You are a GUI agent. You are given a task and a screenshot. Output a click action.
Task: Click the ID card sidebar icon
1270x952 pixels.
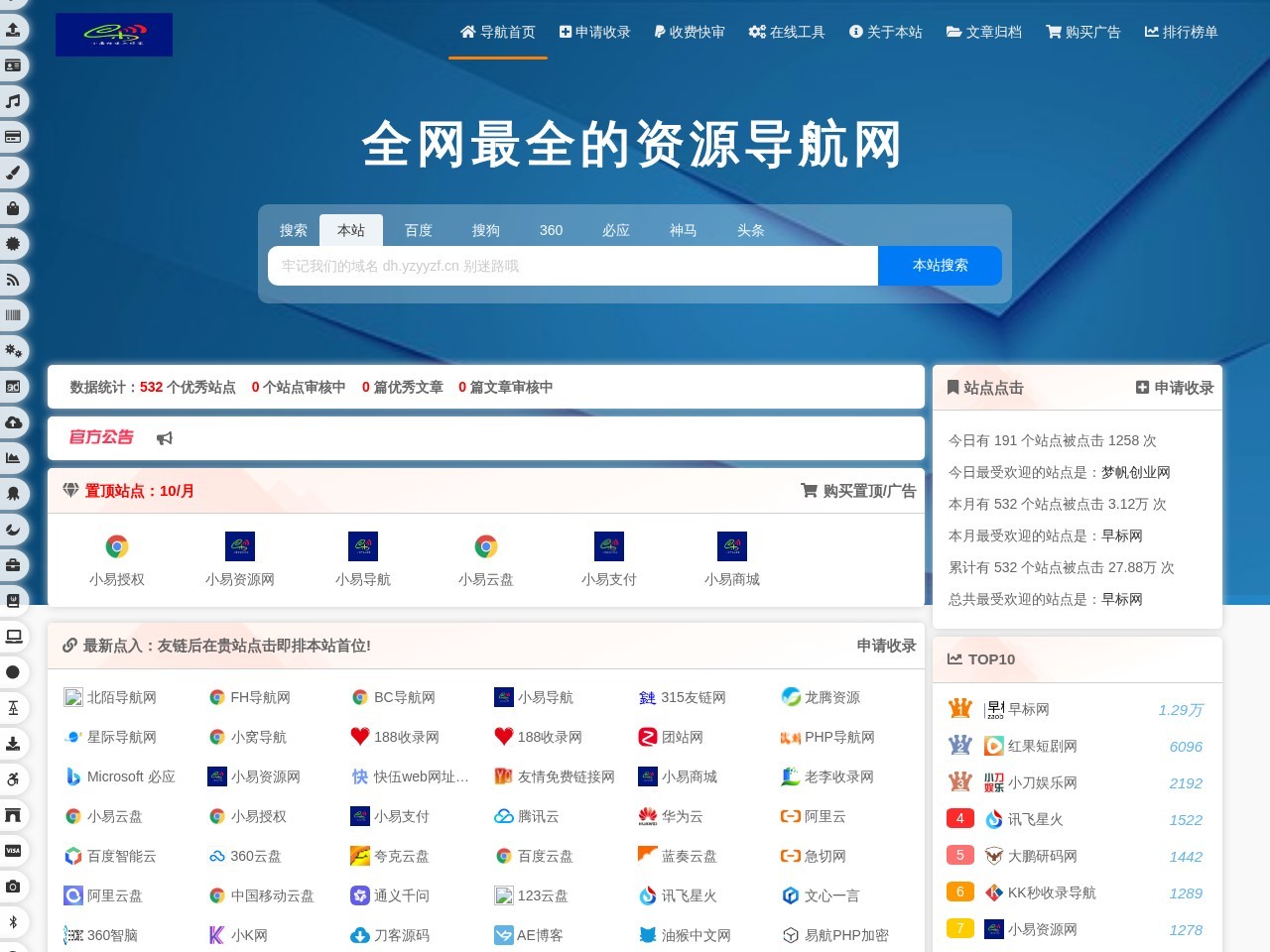pyautogui.click(x=13, y=65)
